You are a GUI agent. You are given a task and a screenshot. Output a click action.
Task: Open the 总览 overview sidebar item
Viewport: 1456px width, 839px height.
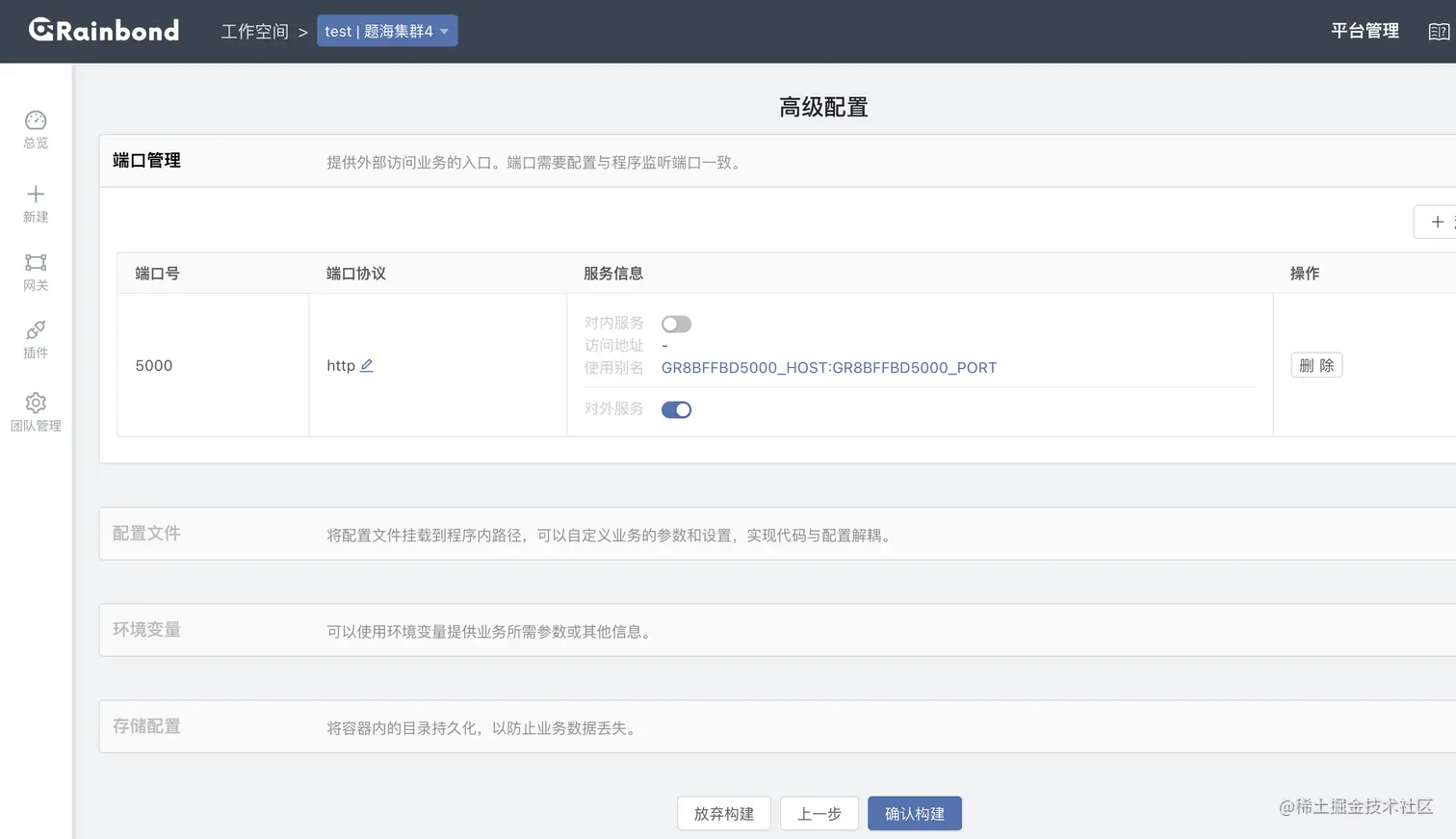pyautogui.click(x=36, y=129)
